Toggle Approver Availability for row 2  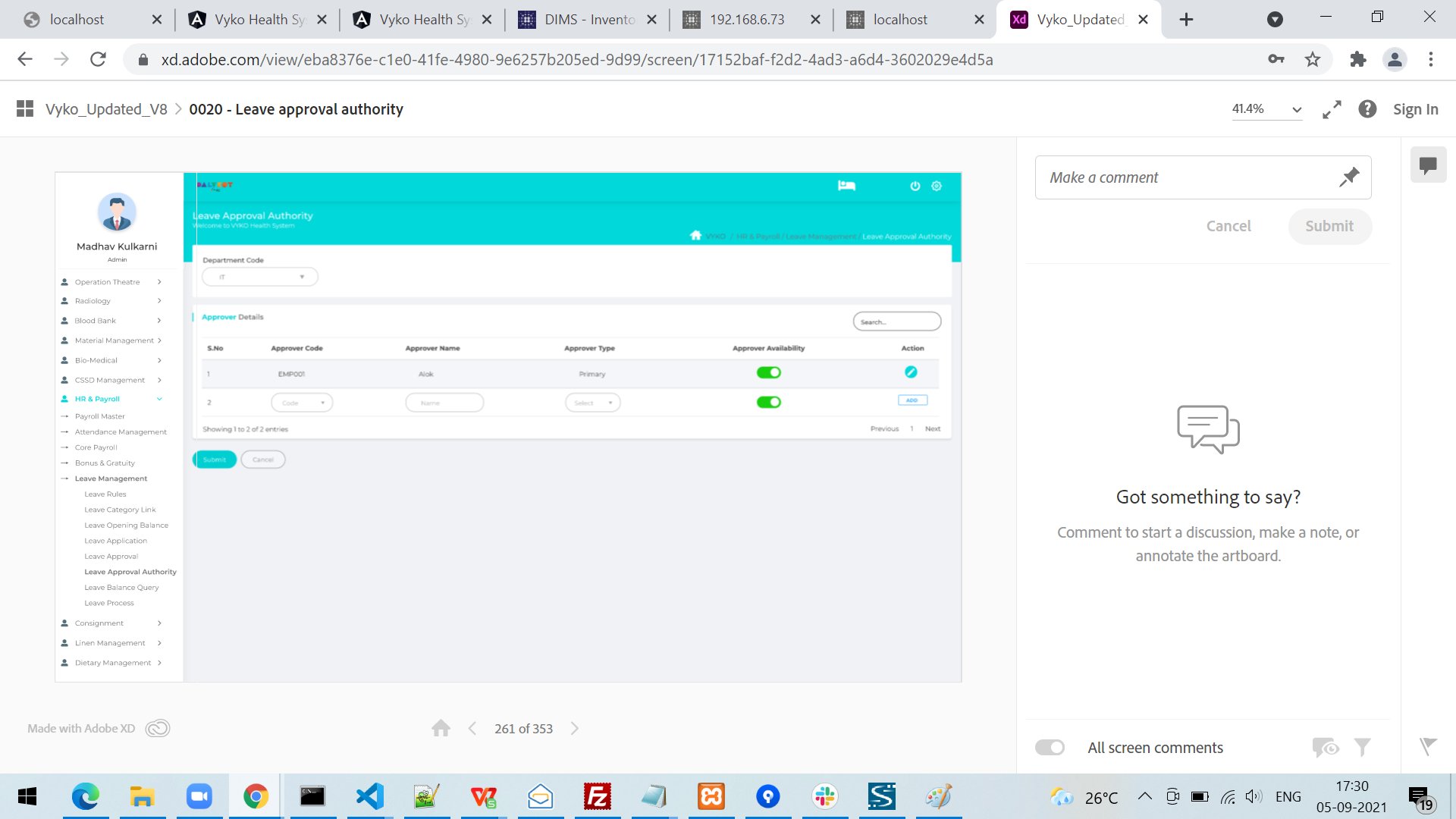(768, 402)
